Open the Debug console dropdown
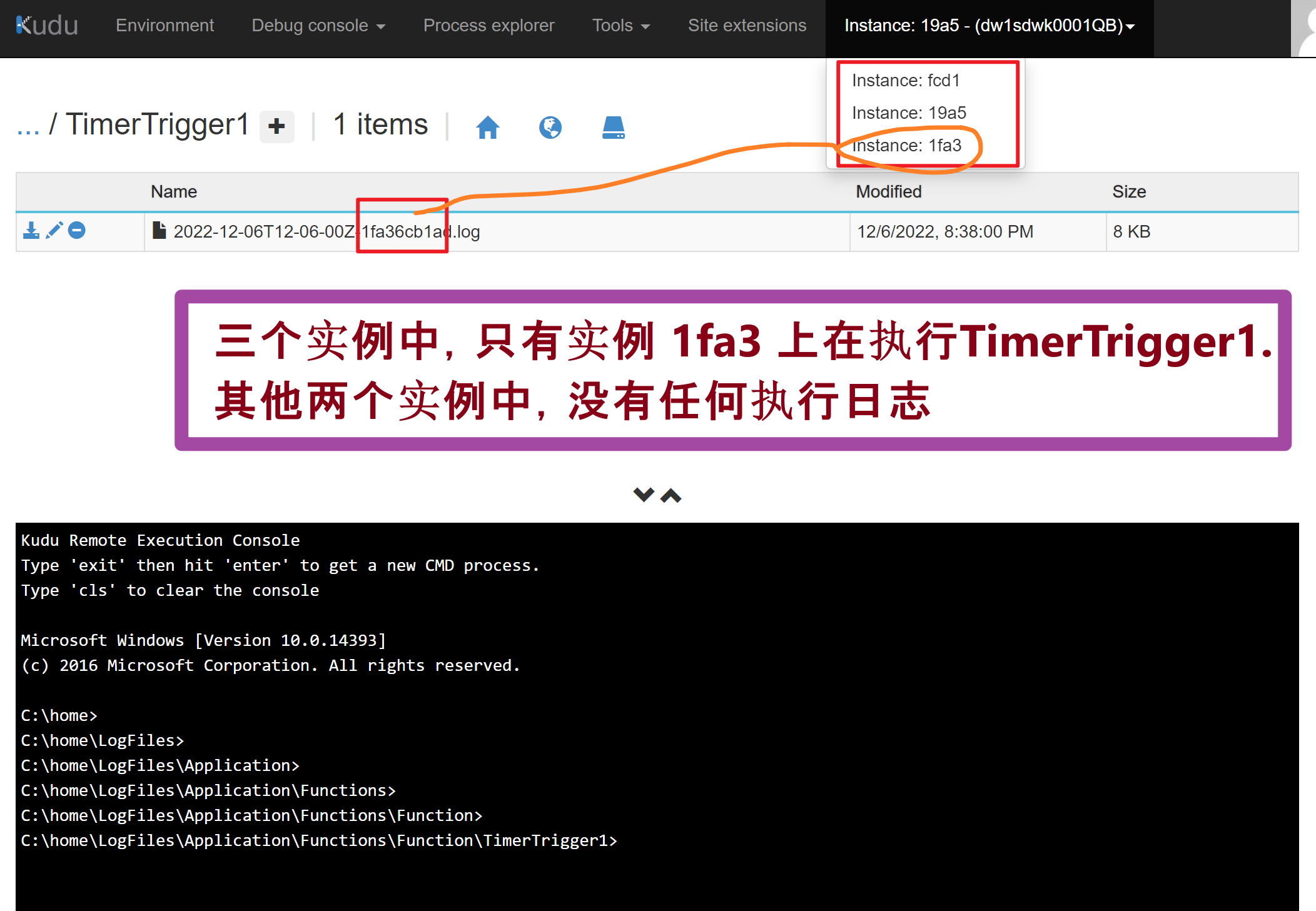1316x911 pixels. coord(318,26)
